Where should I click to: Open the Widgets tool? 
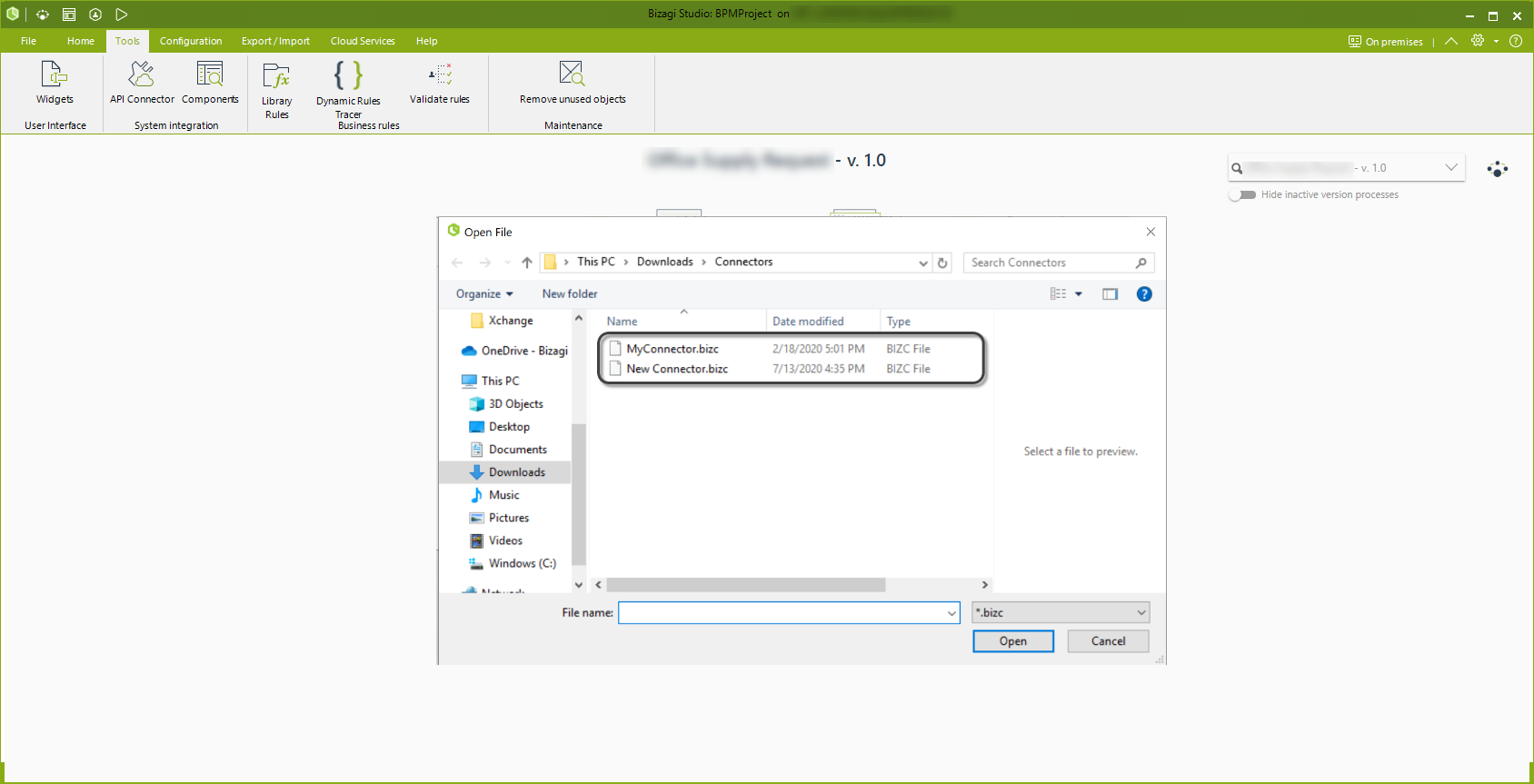coord(55,83)
